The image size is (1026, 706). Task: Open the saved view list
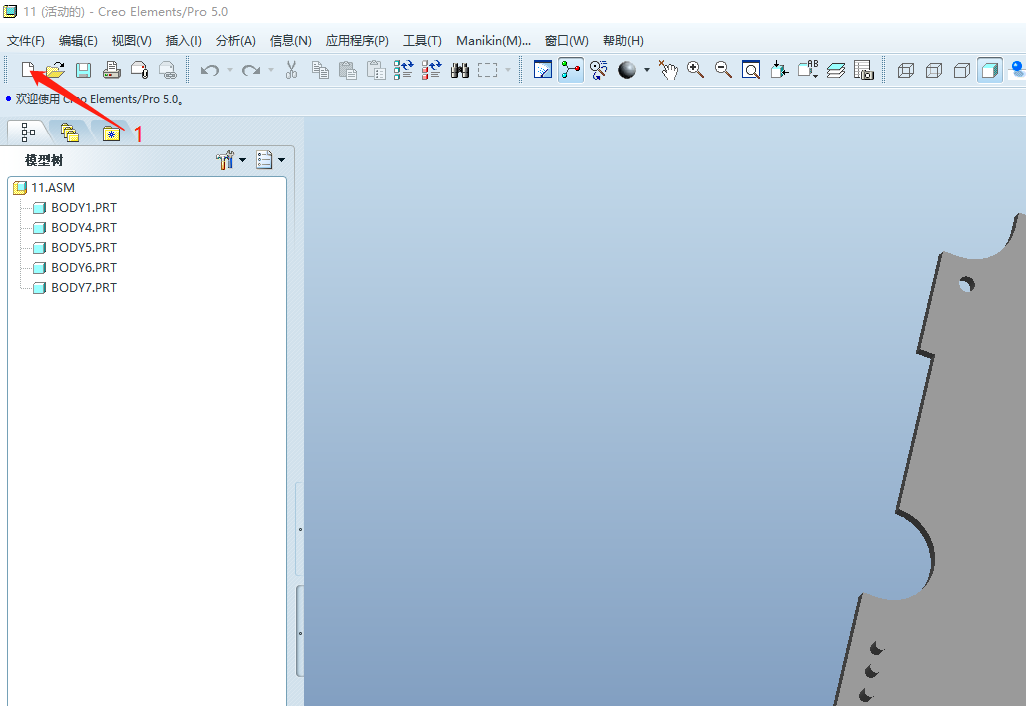coord(808,70)
